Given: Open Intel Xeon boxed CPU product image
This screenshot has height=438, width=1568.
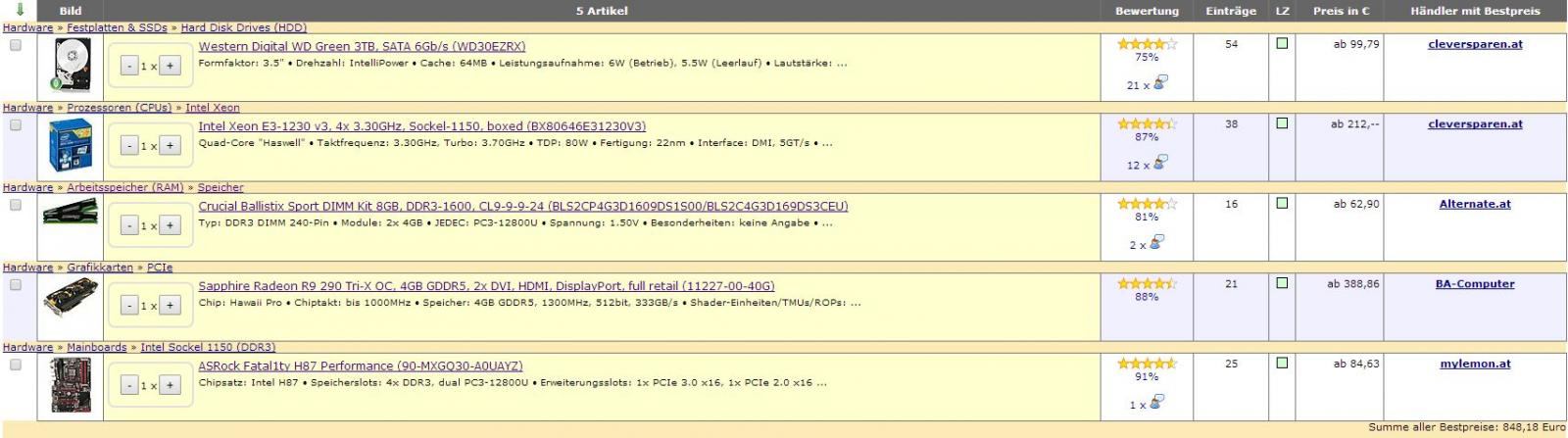Looking at the screenshot, I should 71,146.
